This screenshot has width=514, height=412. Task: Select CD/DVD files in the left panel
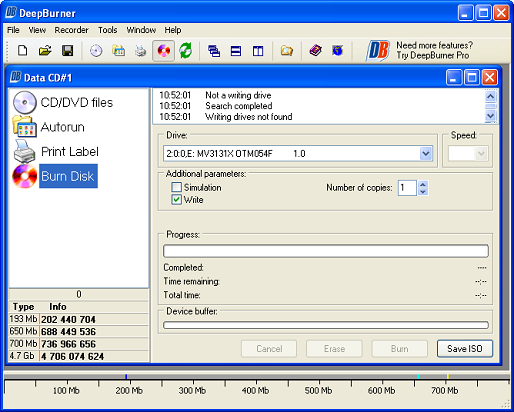(63, 102)
